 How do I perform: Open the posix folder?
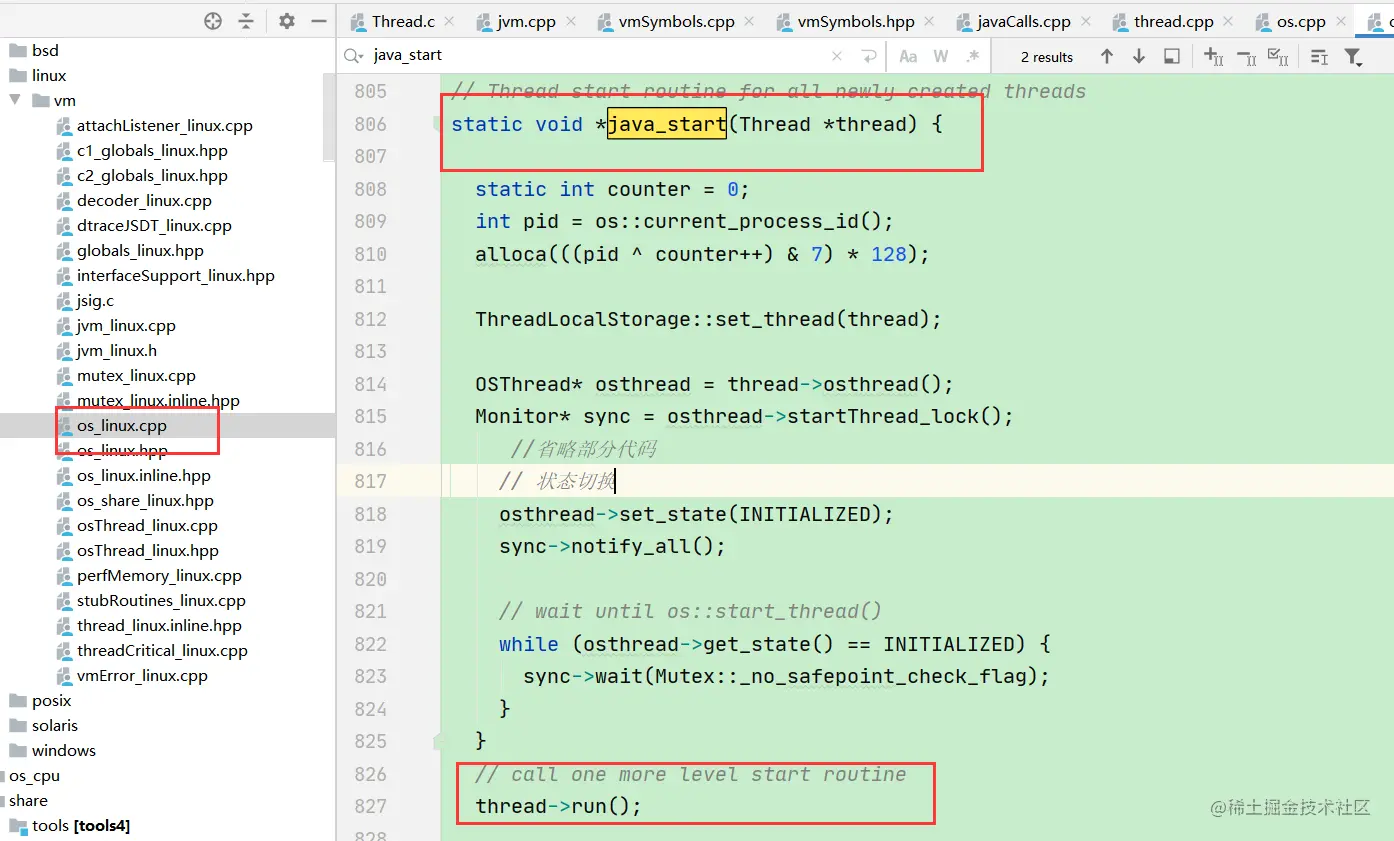pos(52,700)
